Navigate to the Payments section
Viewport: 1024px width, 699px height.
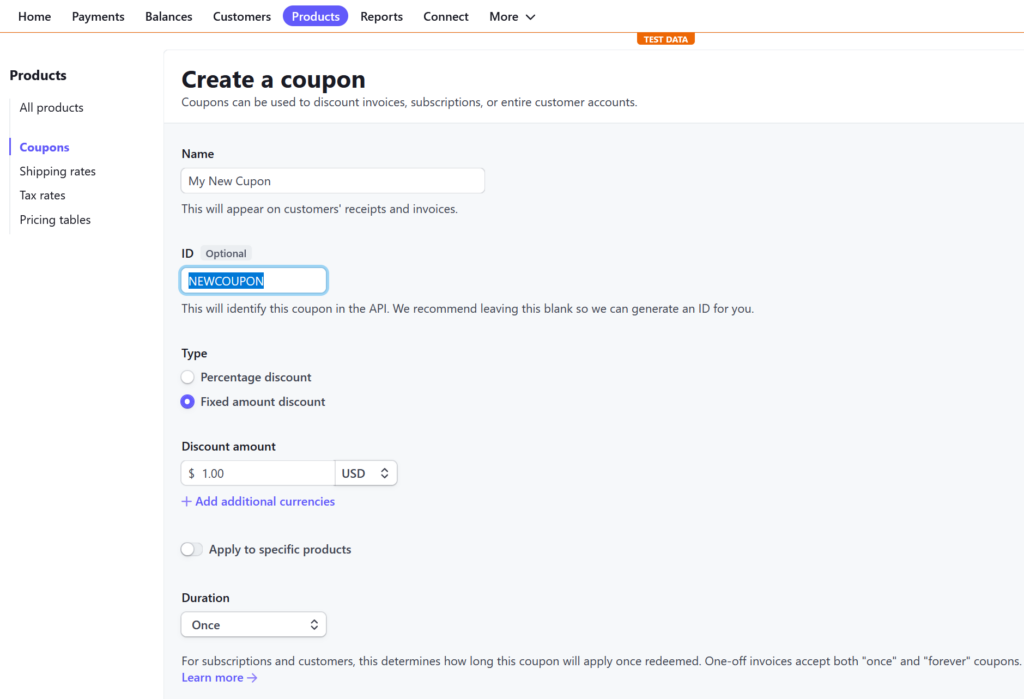(x=97, y=16)
